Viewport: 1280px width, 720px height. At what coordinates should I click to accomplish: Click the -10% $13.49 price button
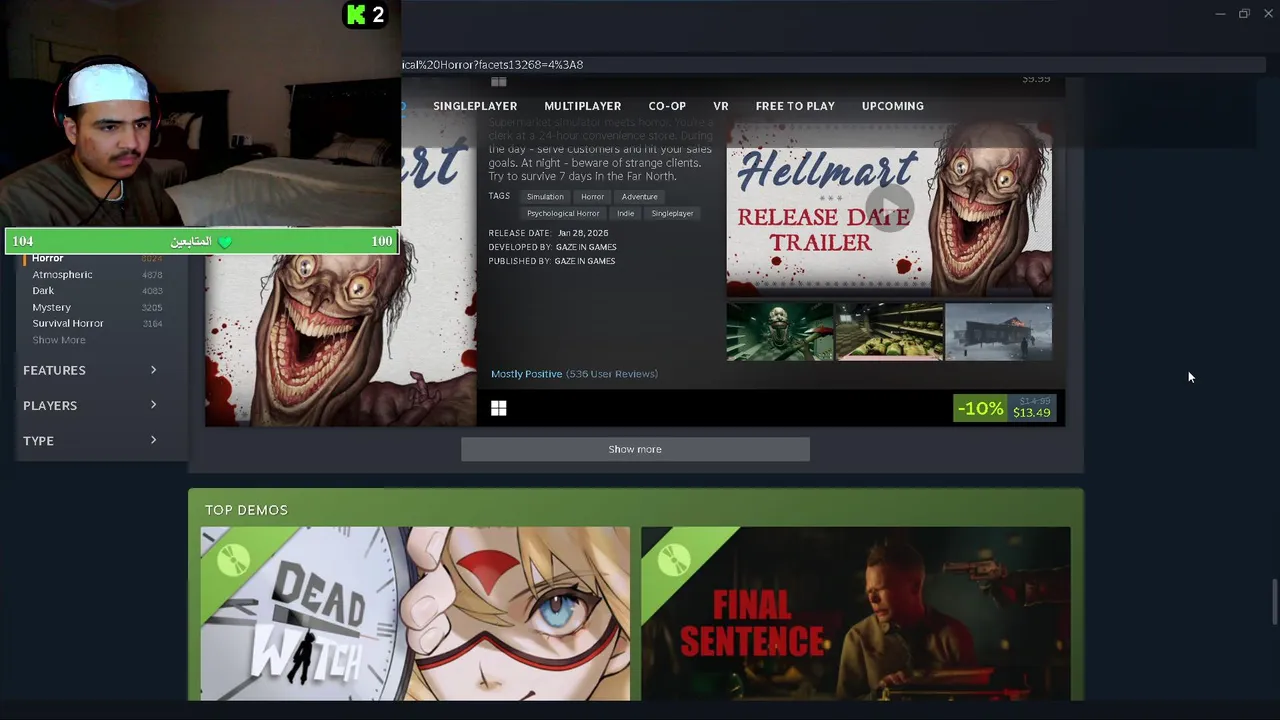(x=1004, y=408)
